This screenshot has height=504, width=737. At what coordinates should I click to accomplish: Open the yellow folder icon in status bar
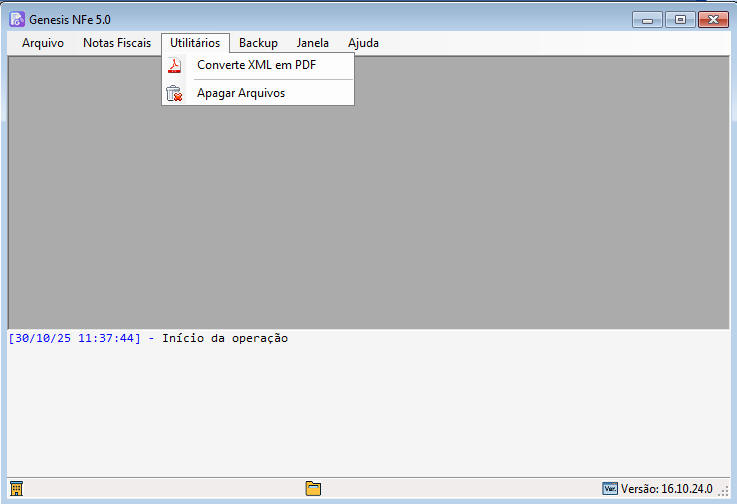pos(313,489)
